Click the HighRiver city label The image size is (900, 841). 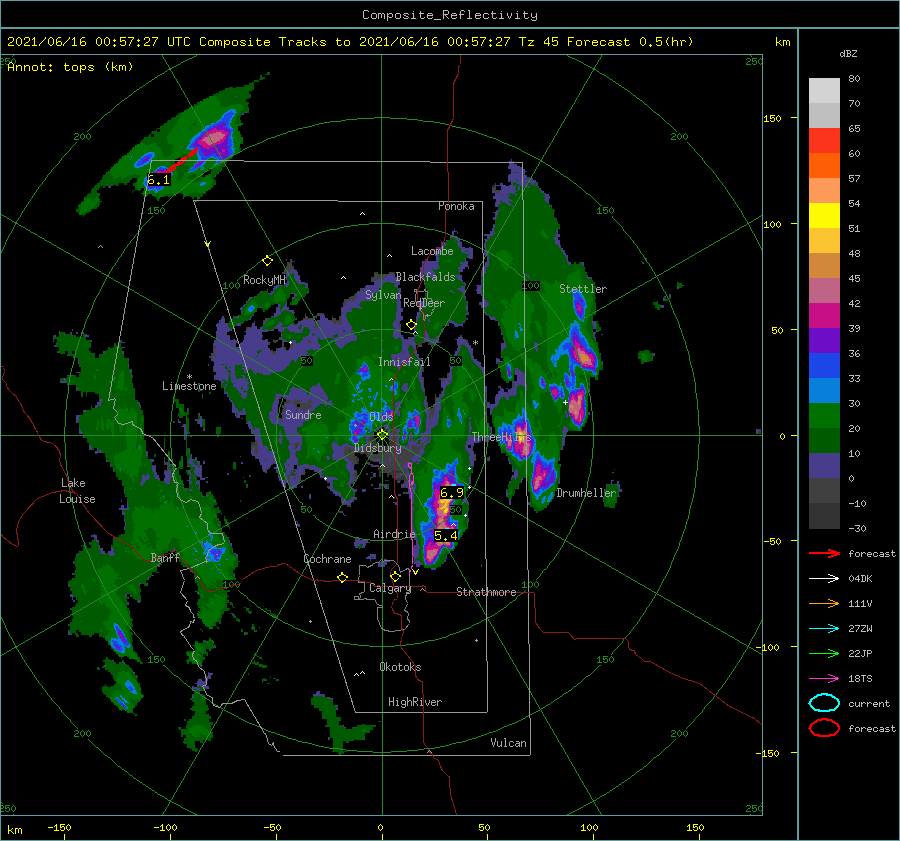click(414, 702)
